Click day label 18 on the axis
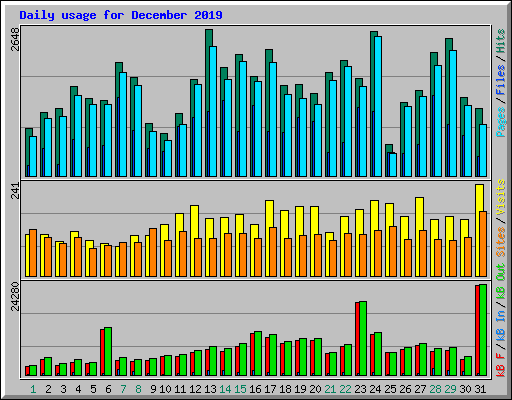The height and width of the screenshot is (400, 512). (285, 389)
